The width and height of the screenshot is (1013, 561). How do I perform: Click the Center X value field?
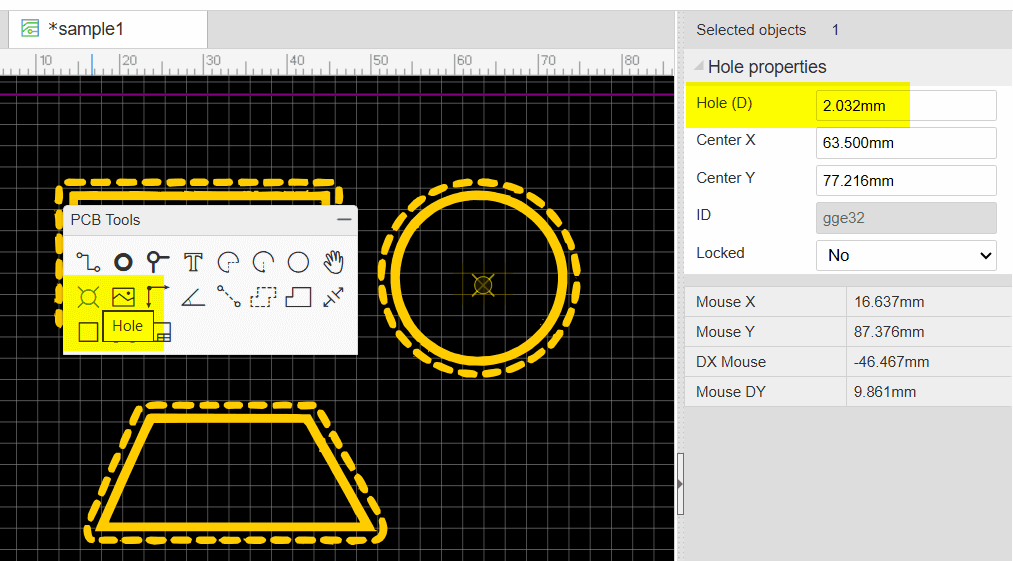click(906, 143)
